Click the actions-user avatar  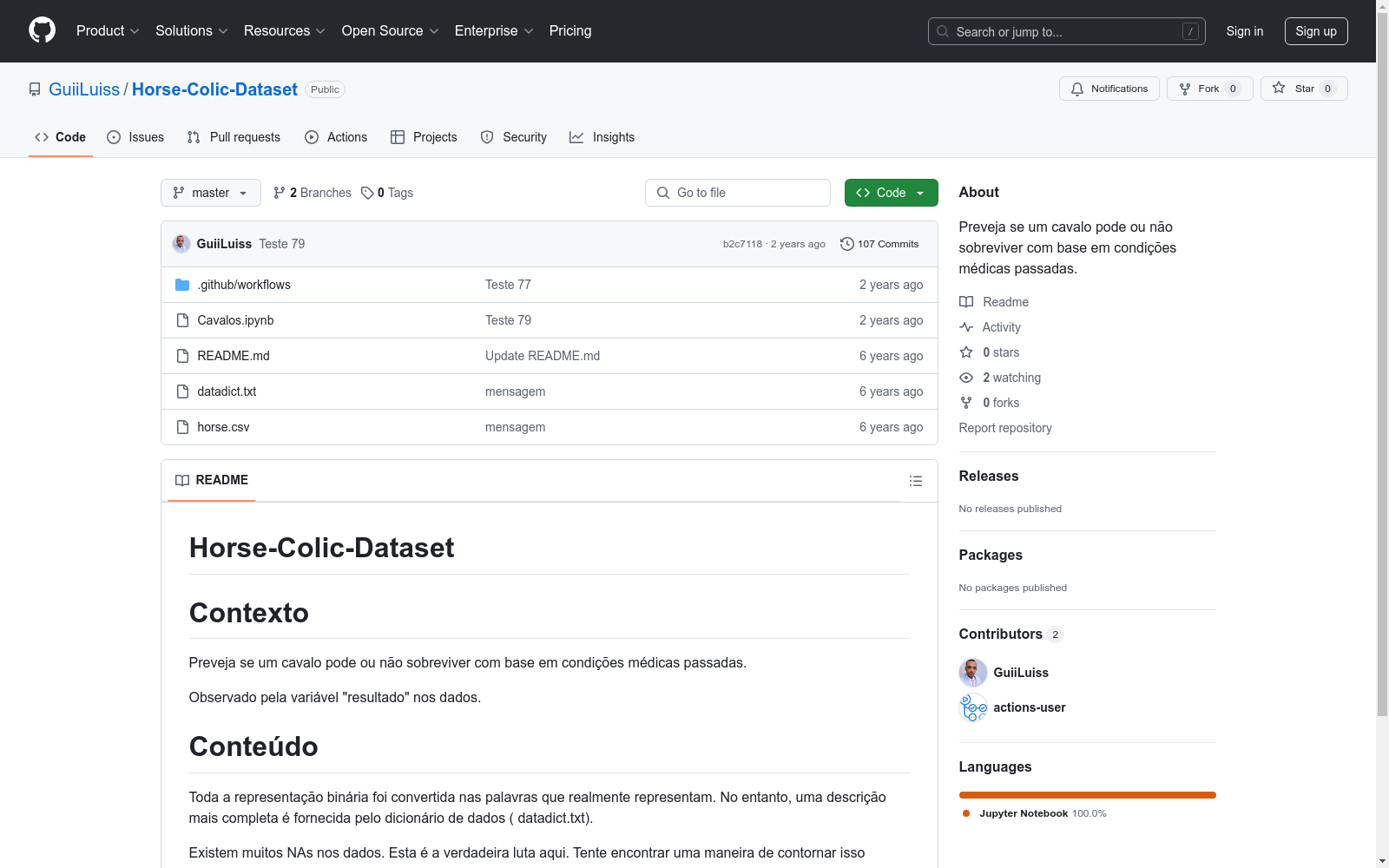[973, 707]
